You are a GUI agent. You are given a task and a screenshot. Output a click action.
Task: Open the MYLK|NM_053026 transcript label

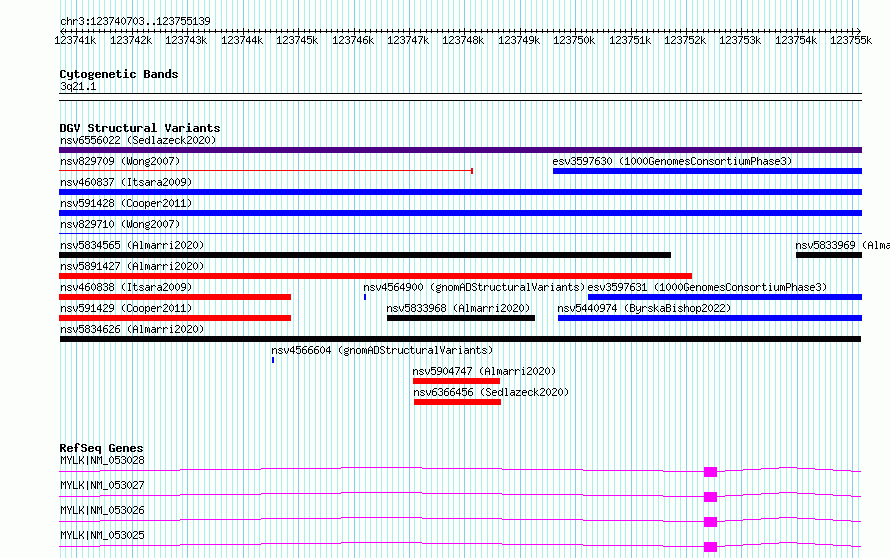point(102,510)
